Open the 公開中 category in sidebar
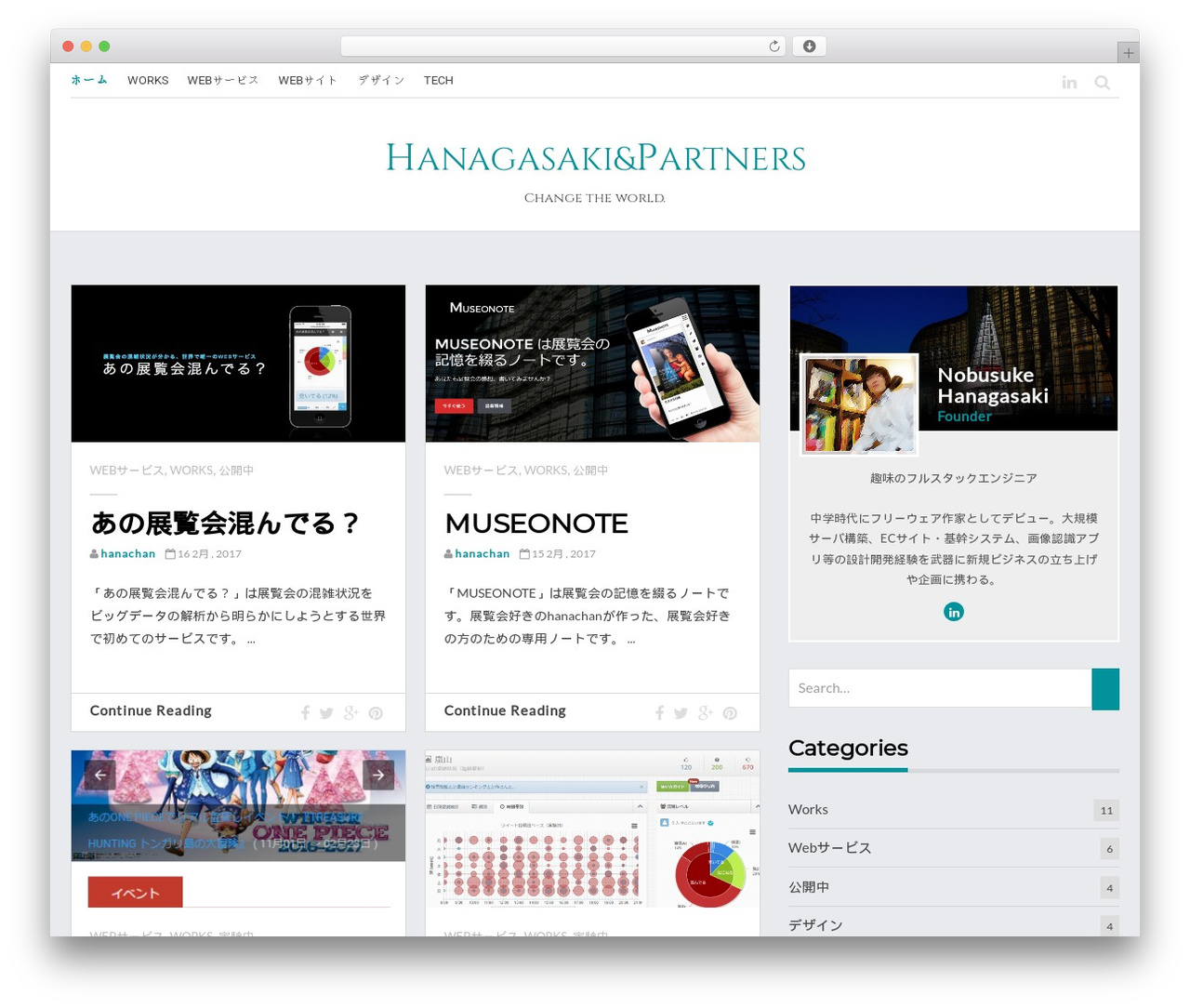This screenshot has width=1190, height=1008. coord(809,887)
